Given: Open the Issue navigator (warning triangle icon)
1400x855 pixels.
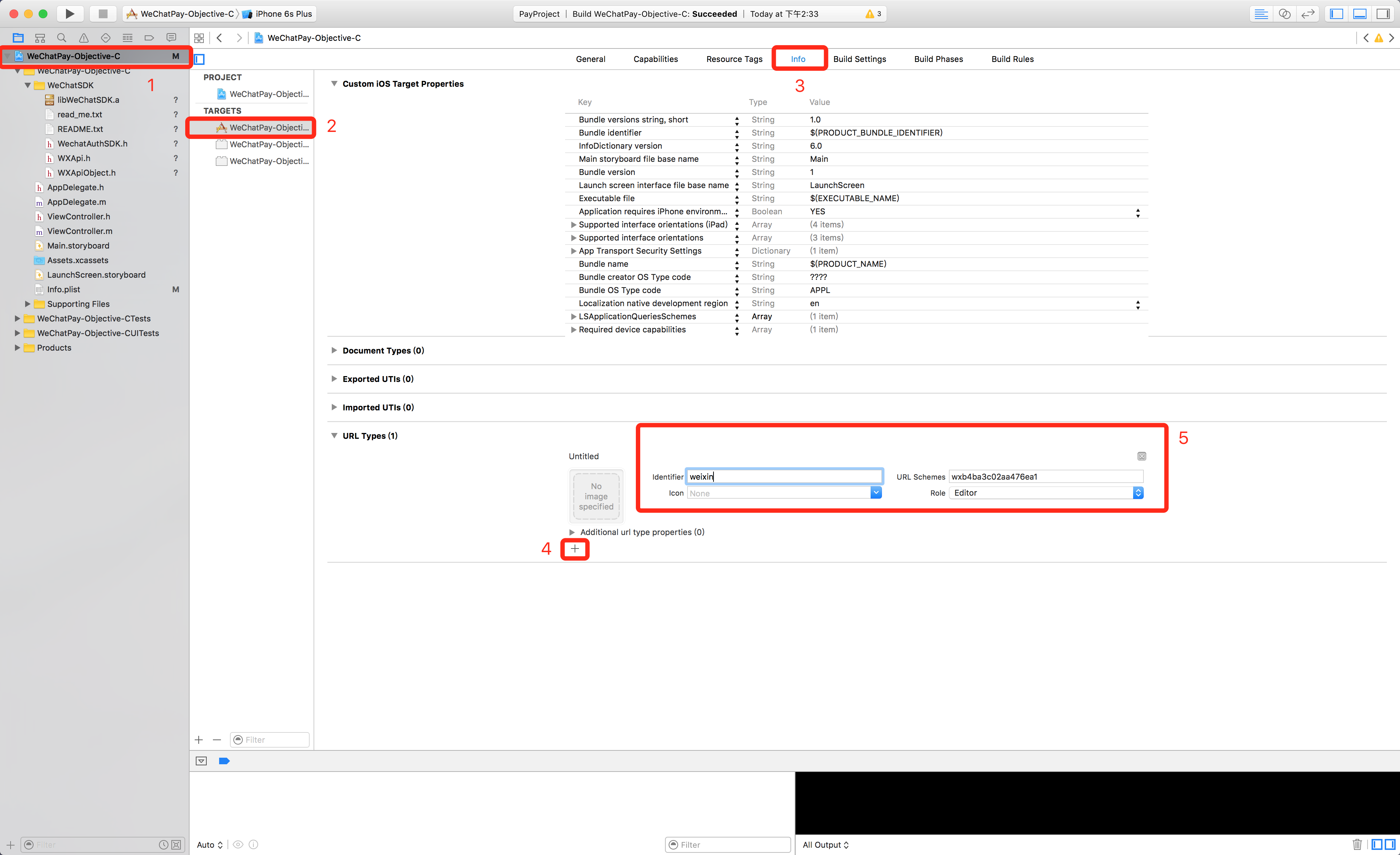Looking at the screenshot, I should point(83,38).
